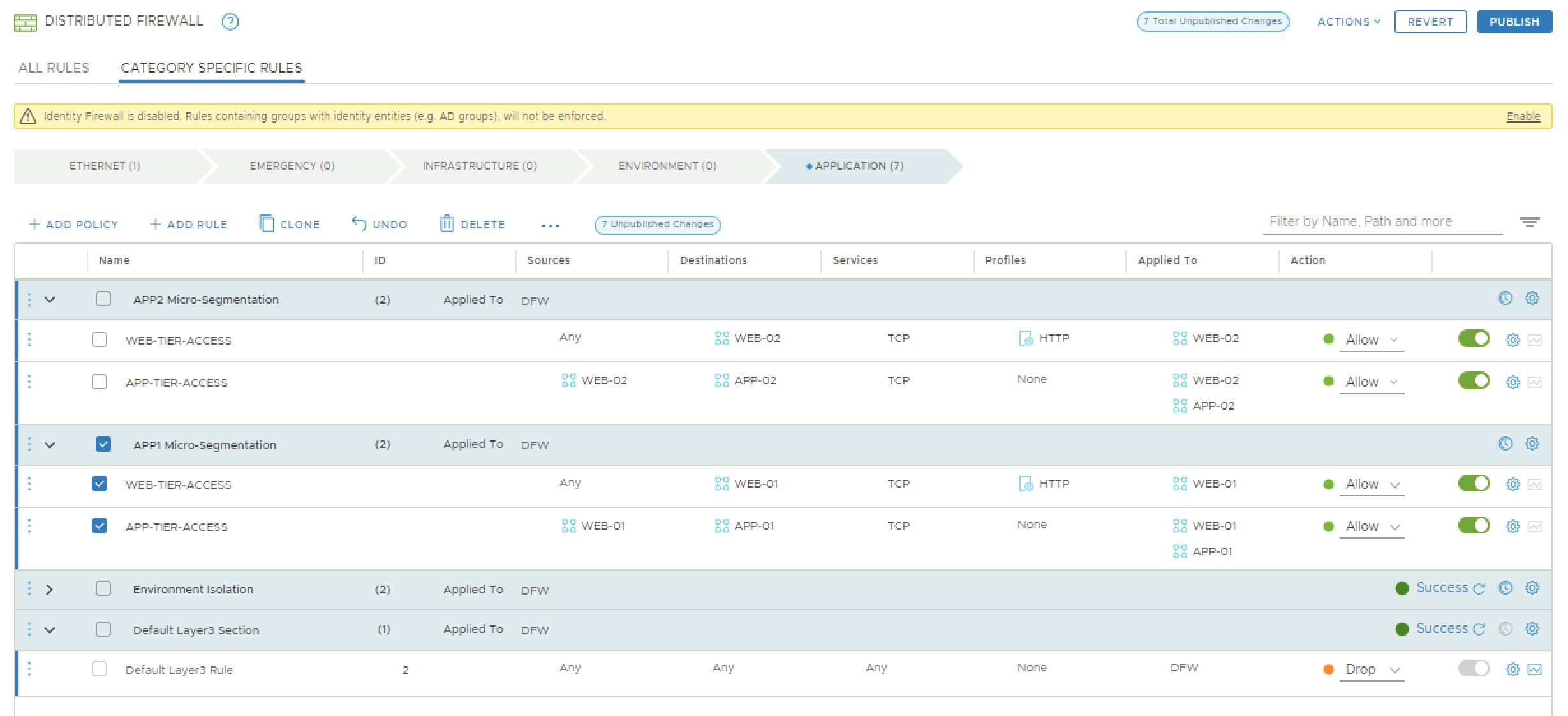Open the Drop action dropdown for Default Layer3 Rule
This screenshot has height=716, width=1568.
pyautogui.click(x=1372, y=669)
